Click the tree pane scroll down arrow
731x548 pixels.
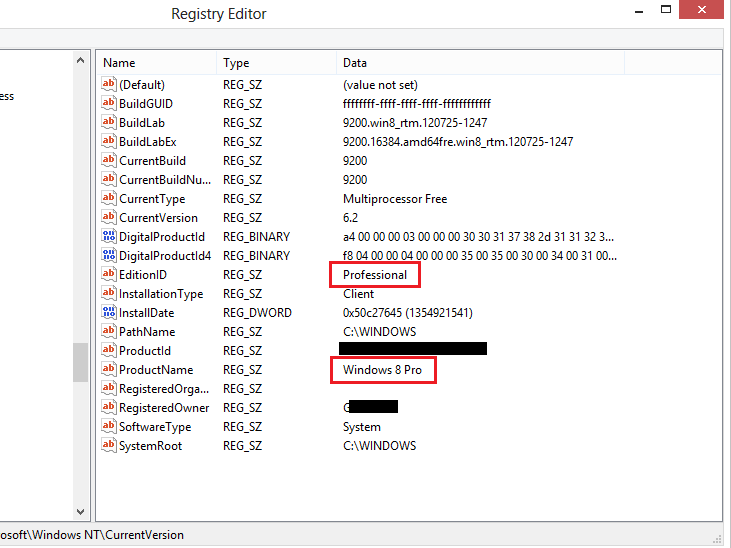coord(81,511)
